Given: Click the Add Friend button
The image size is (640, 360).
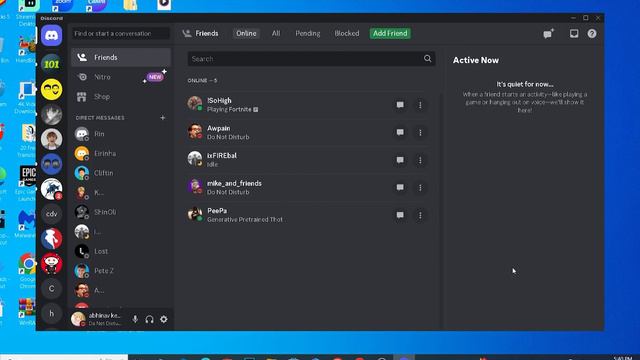Looking at the screenshot, I should pos(390,33).
